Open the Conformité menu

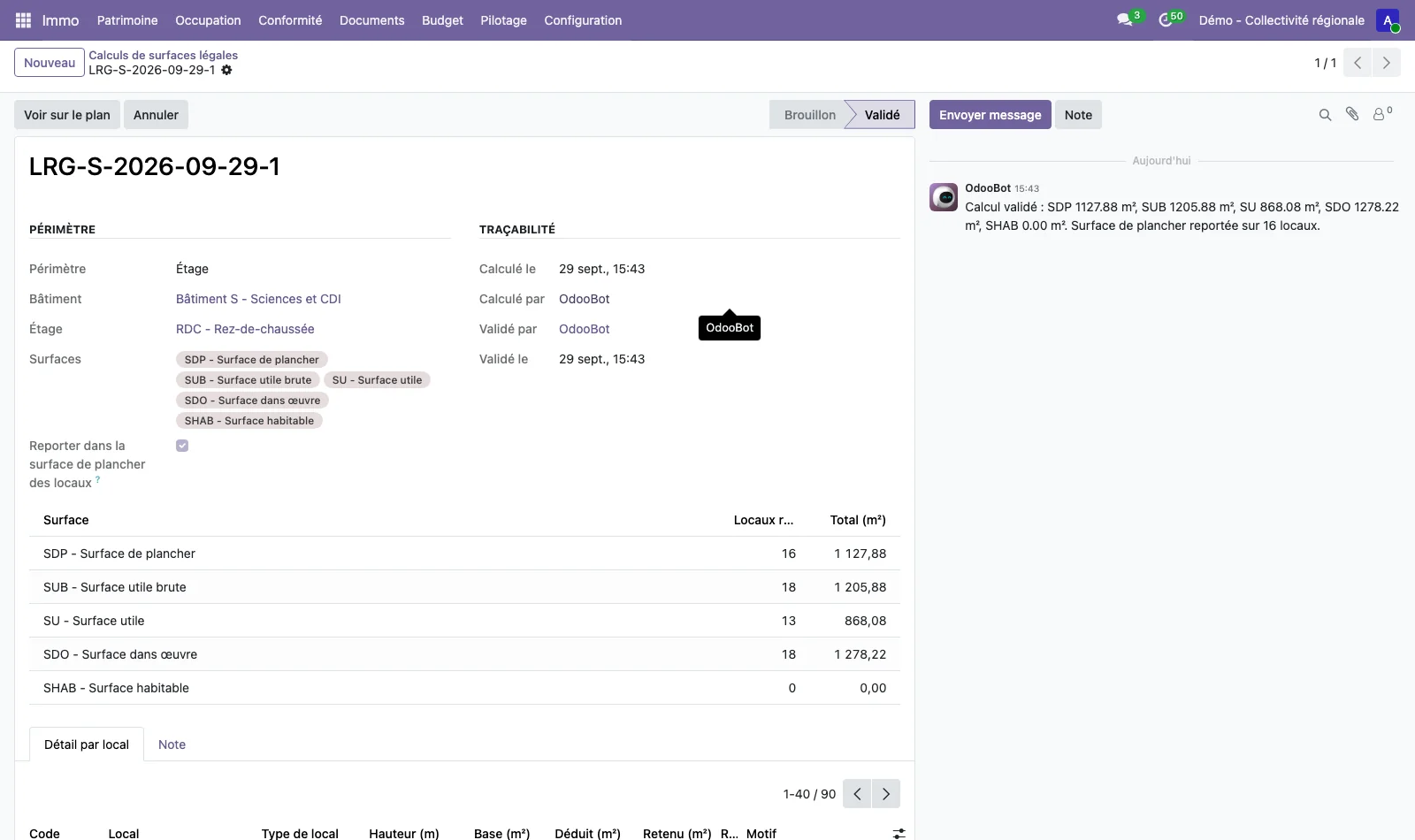tap(290, 20)
